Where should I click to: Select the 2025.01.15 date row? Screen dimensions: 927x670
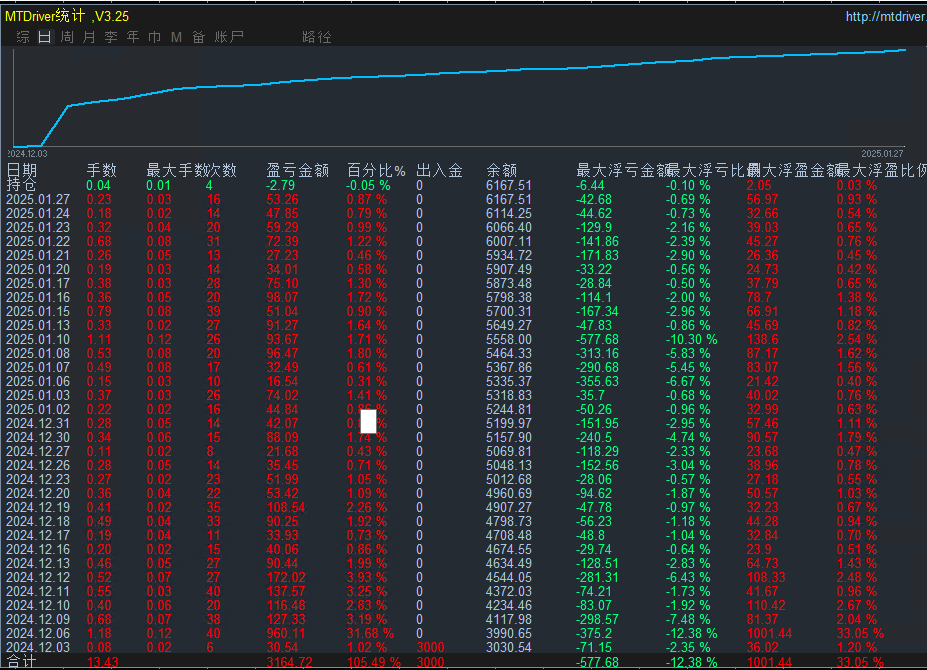coord(38,312)
